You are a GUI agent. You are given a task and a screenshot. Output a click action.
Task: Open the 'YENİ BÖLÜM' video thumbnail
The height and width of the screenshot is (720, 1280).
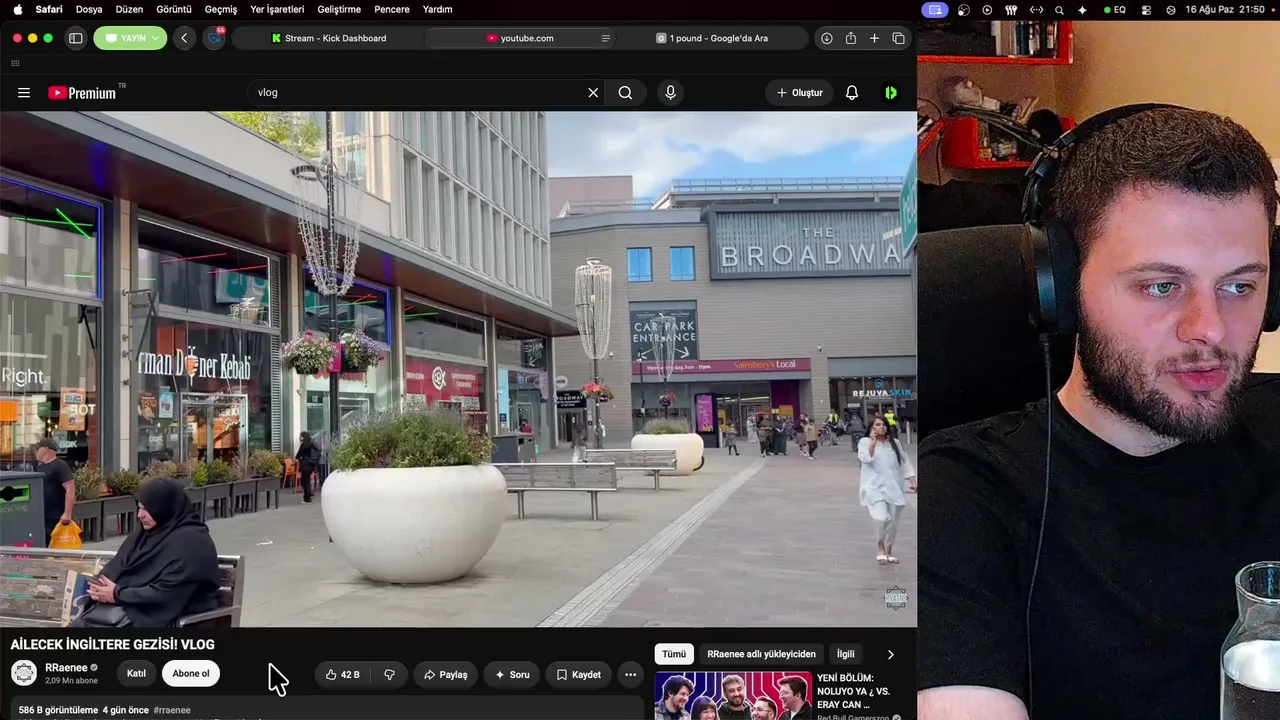coord(733,696)
